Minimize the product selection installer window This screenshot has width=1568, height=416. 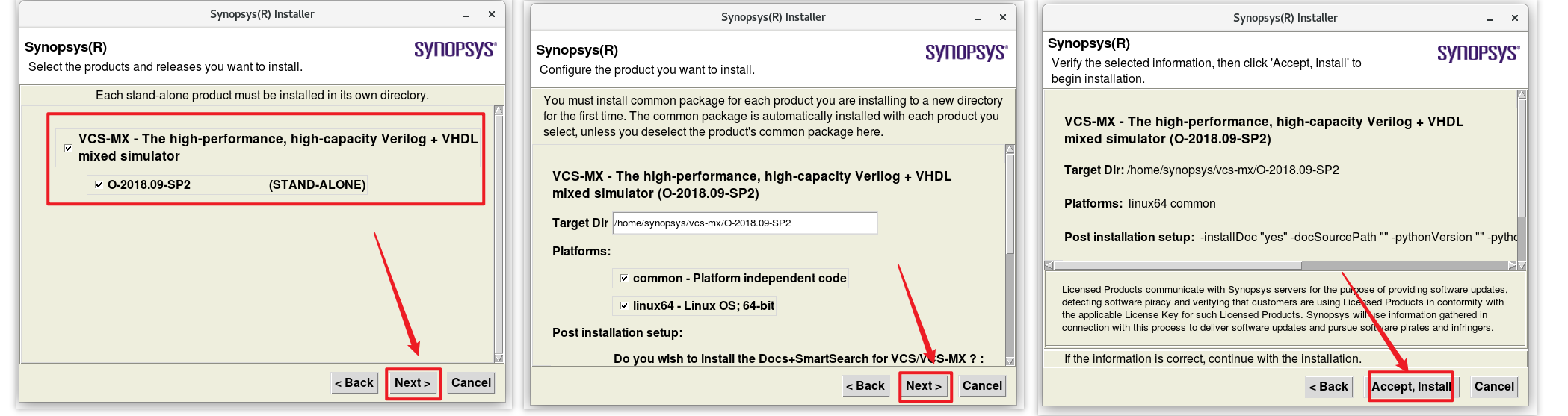[x=466, y=15]
